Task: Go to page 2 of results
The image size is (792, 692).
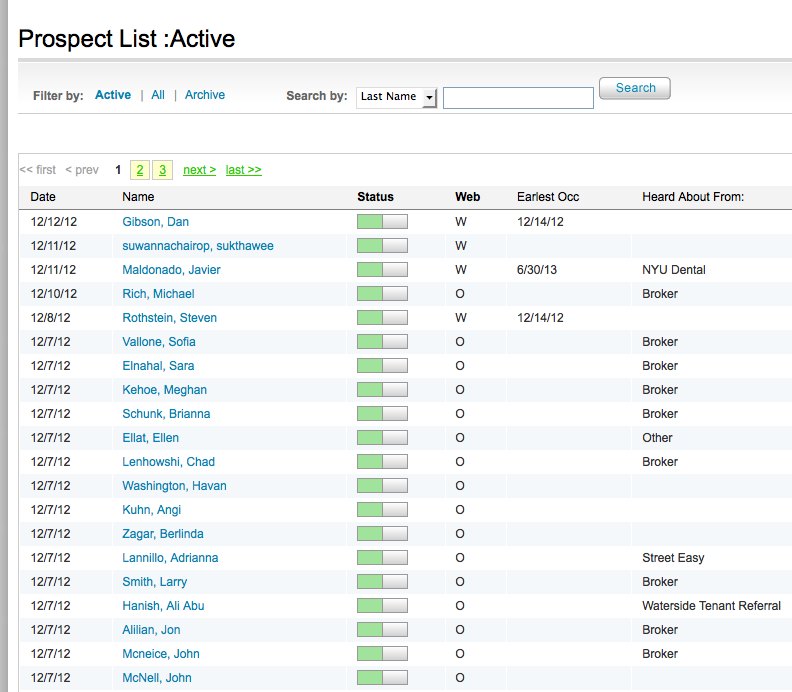Action: click(140, 170)
